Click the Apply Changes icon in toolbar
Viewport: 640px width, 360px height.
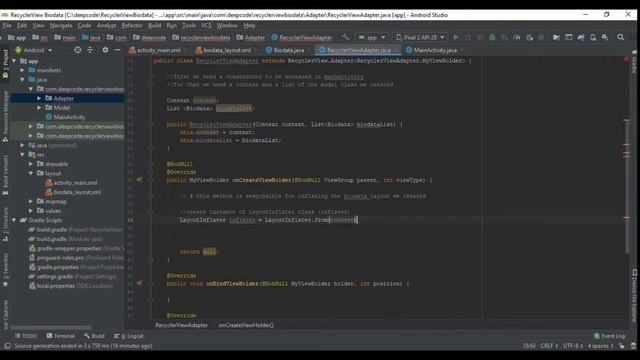tap(468, 37)
